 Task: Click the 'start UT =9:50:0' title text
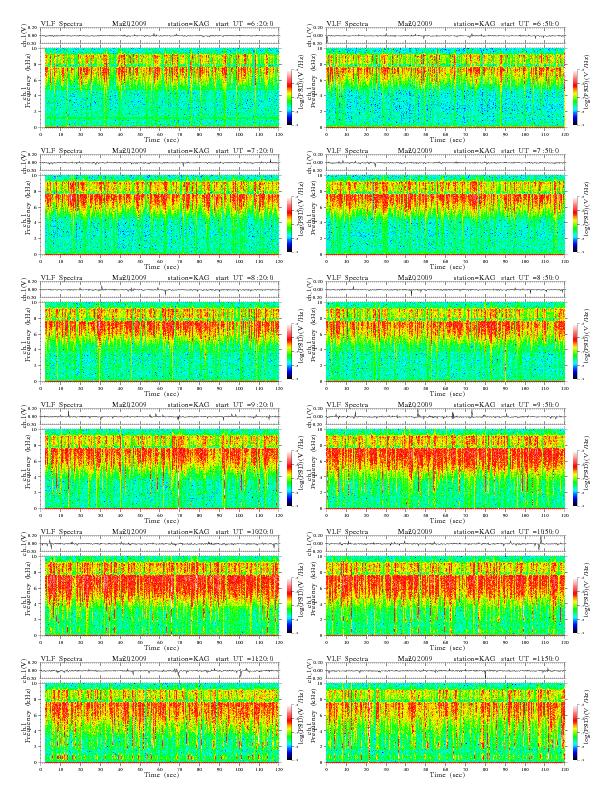[x=530, y=405]
